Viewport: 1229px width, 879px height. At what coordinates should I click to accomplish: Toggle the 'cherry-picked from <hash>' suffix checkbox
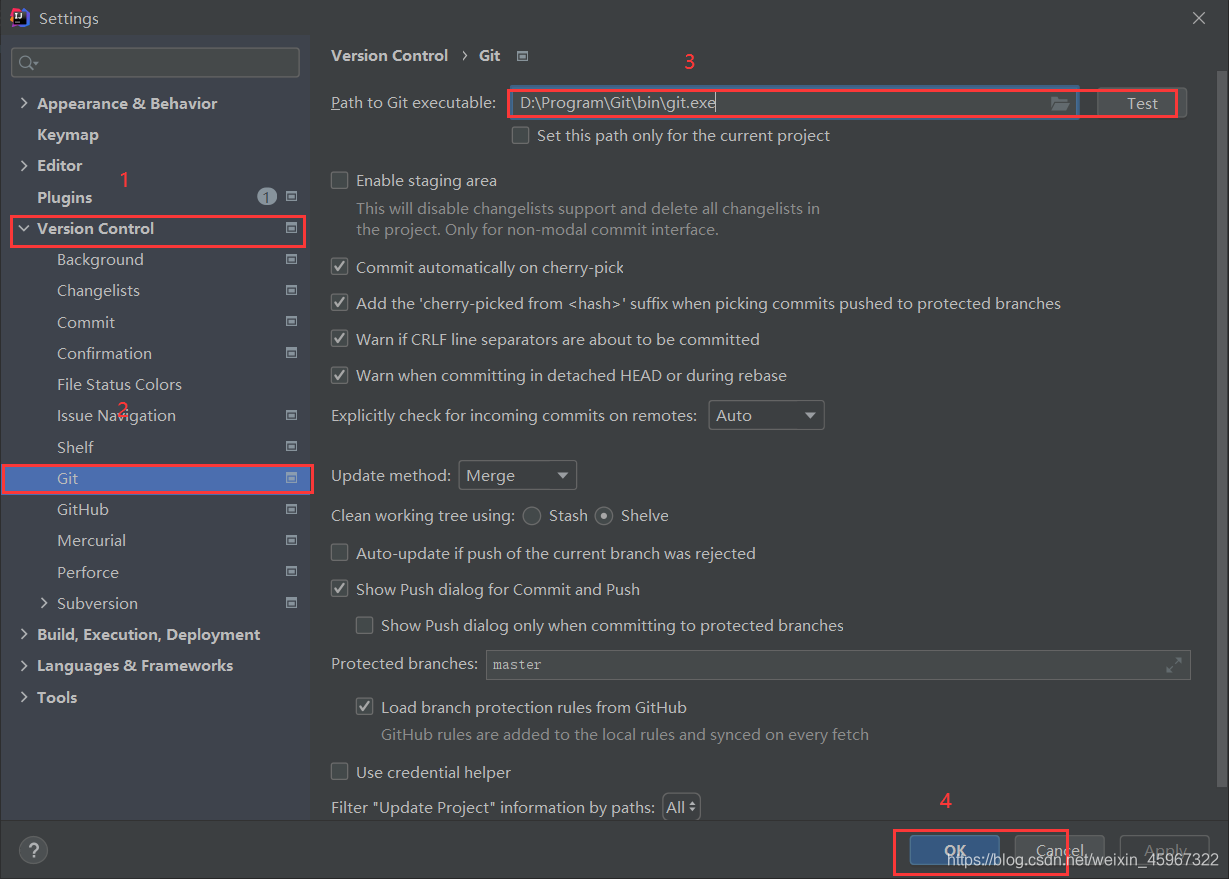point(340,303)
